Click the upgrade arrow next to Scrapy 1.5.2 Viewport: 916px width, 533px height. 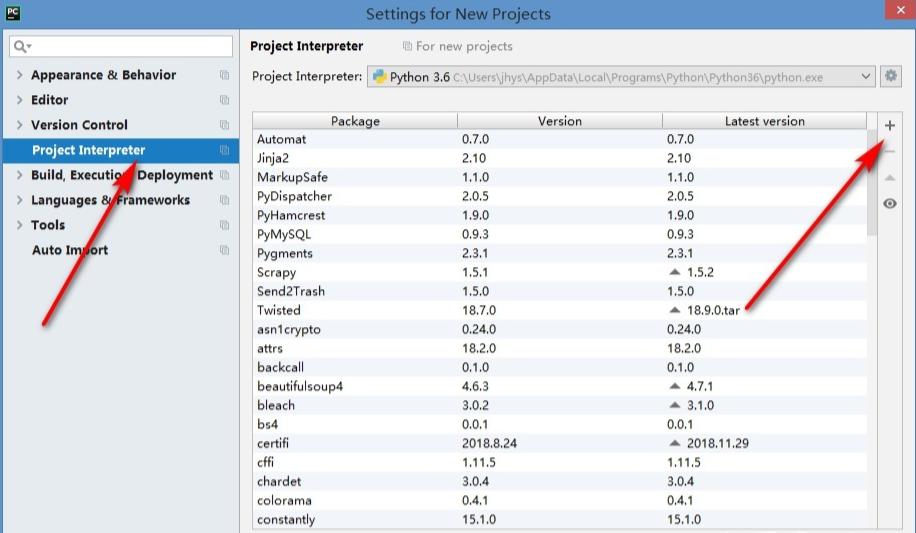click(674, 273)
